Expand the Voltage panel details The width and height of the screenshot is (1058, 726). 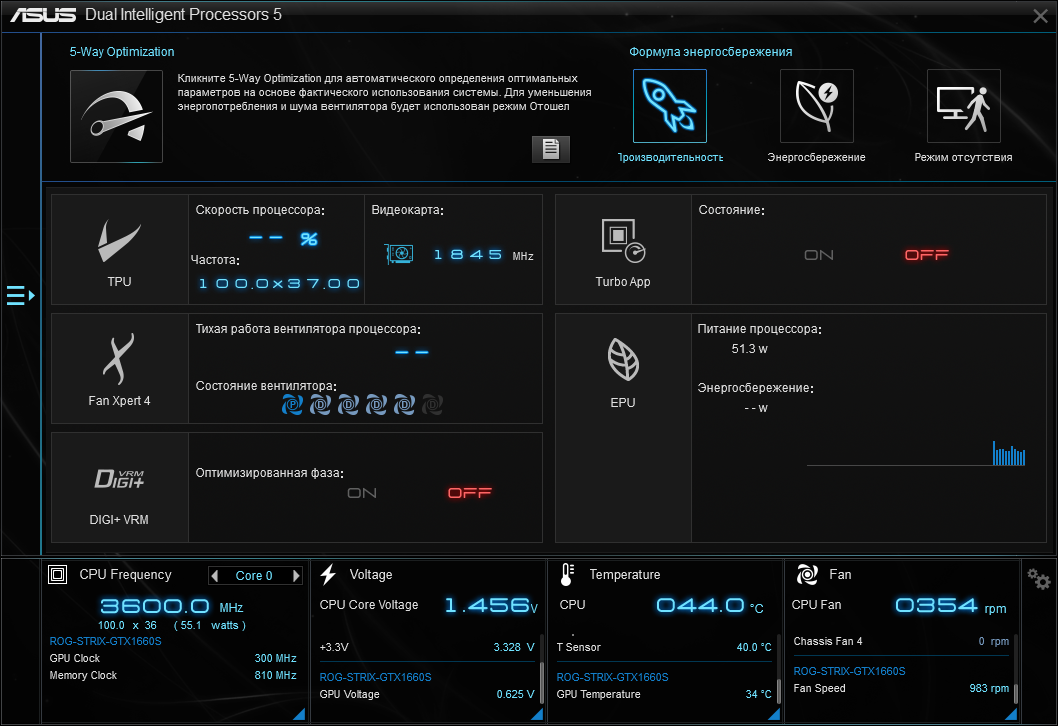pyautogui.click(x=536, y=714)
